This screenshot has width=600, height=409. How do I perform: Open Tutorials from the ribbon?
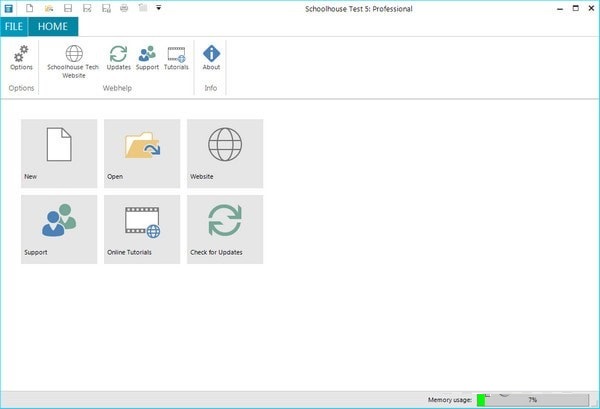[176, 58]
